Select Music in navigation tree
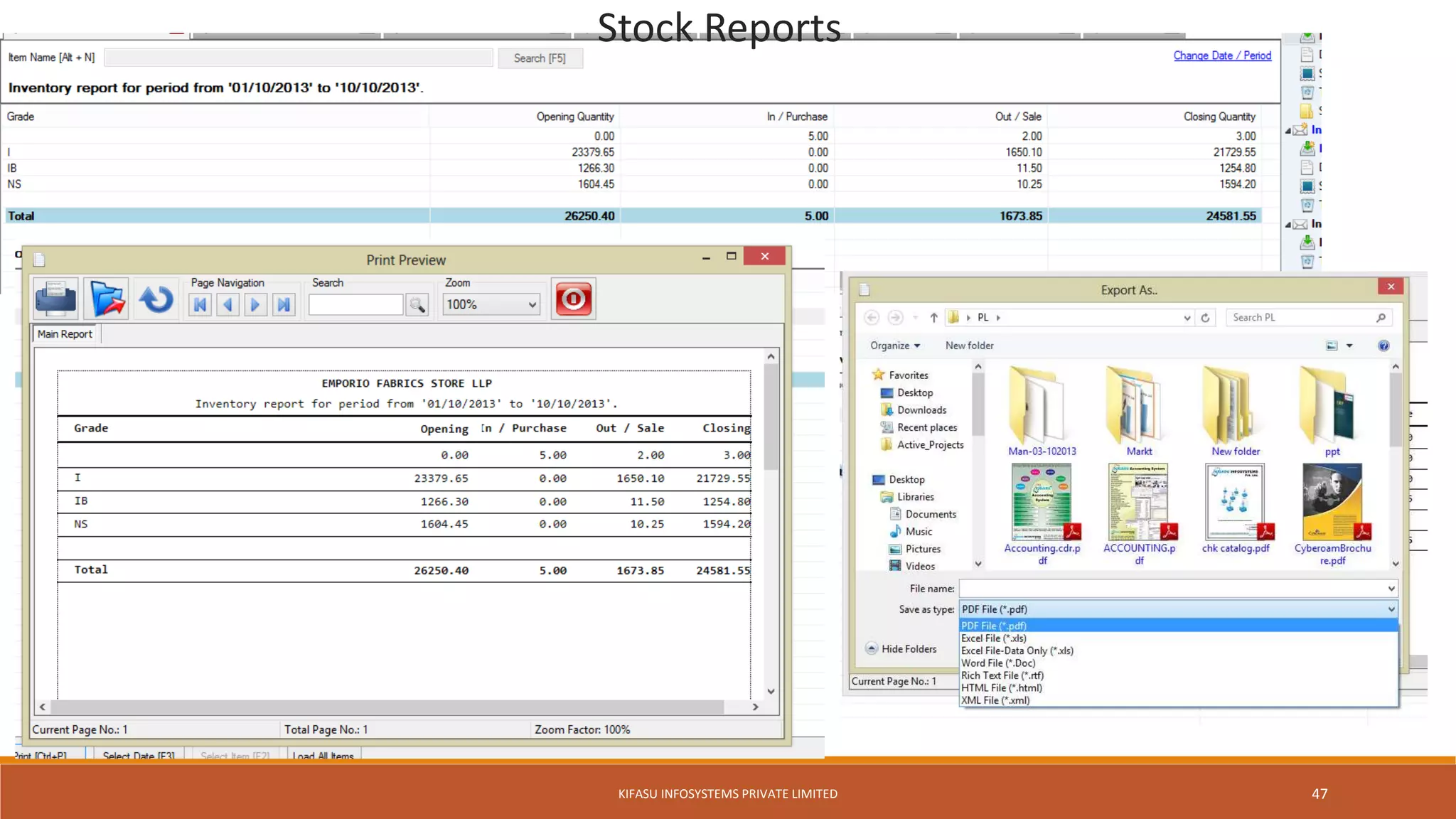This screenshot has height=819, width=1456. tap(919, 532)
